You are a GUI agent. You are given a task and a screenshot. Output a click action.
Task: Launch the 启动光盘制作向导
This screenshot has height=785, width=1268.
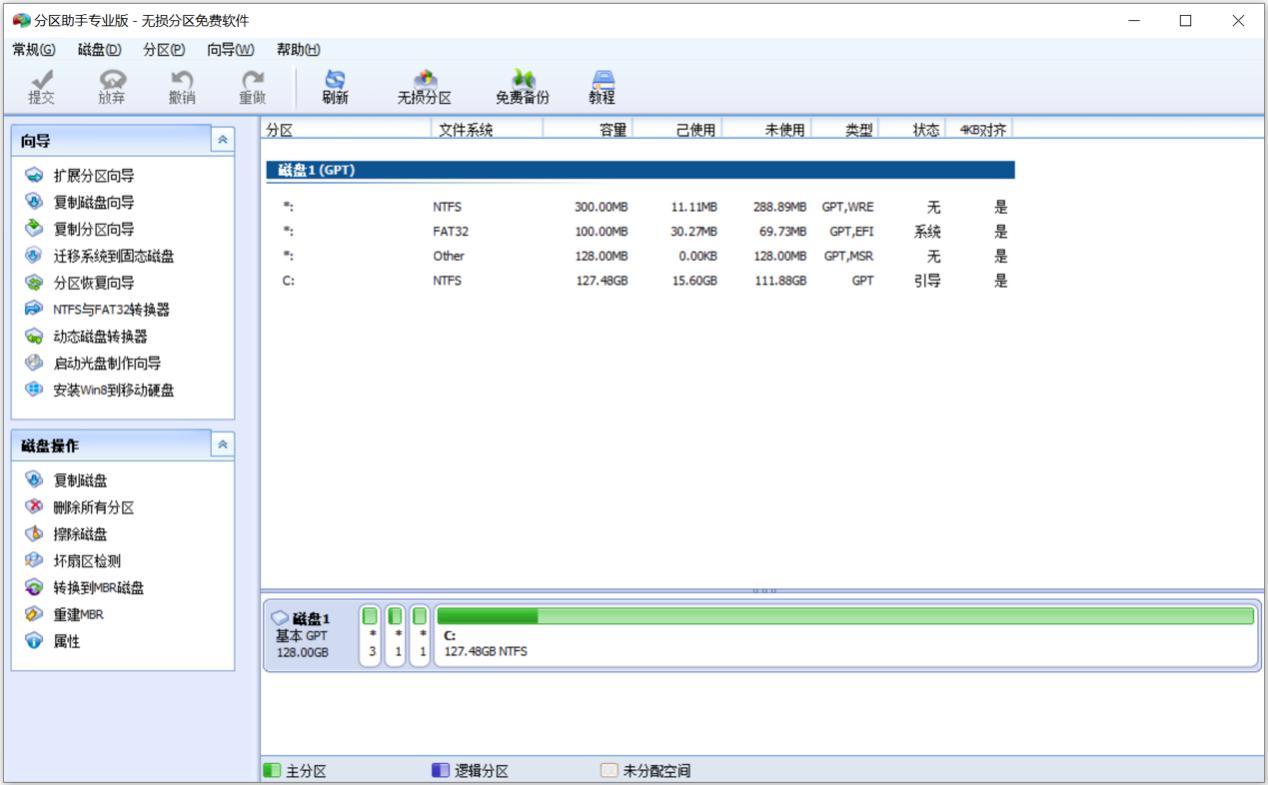pyautogui.click(x=94, y=363)
